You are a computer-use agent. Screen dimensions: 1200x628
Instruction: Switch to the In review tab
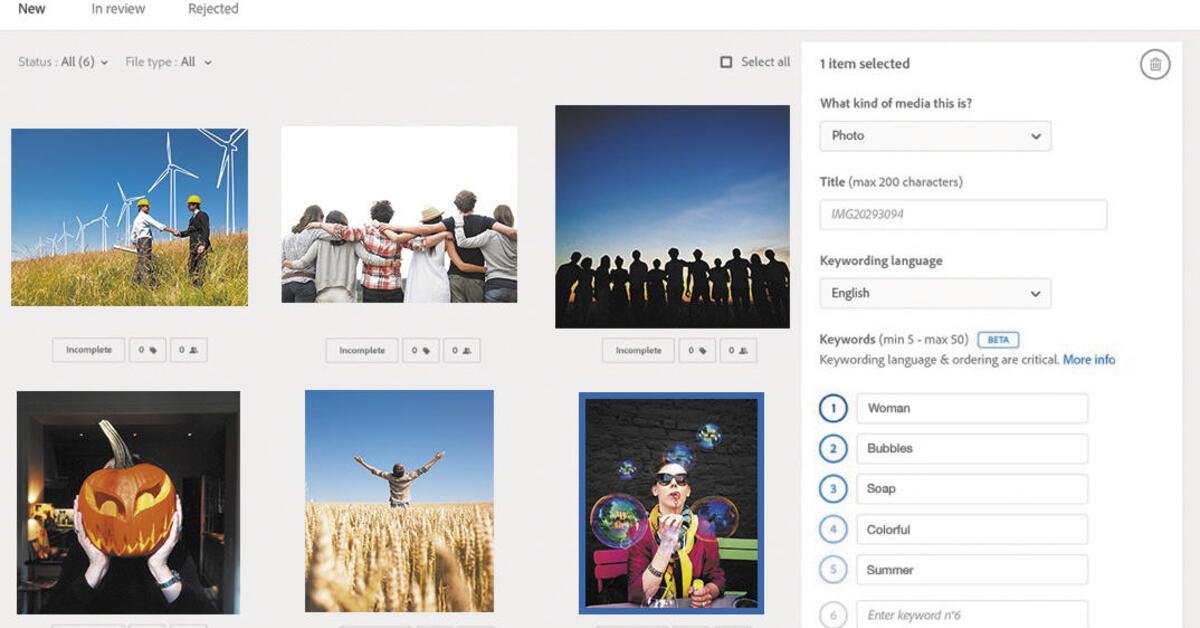(x=118, y=8)
